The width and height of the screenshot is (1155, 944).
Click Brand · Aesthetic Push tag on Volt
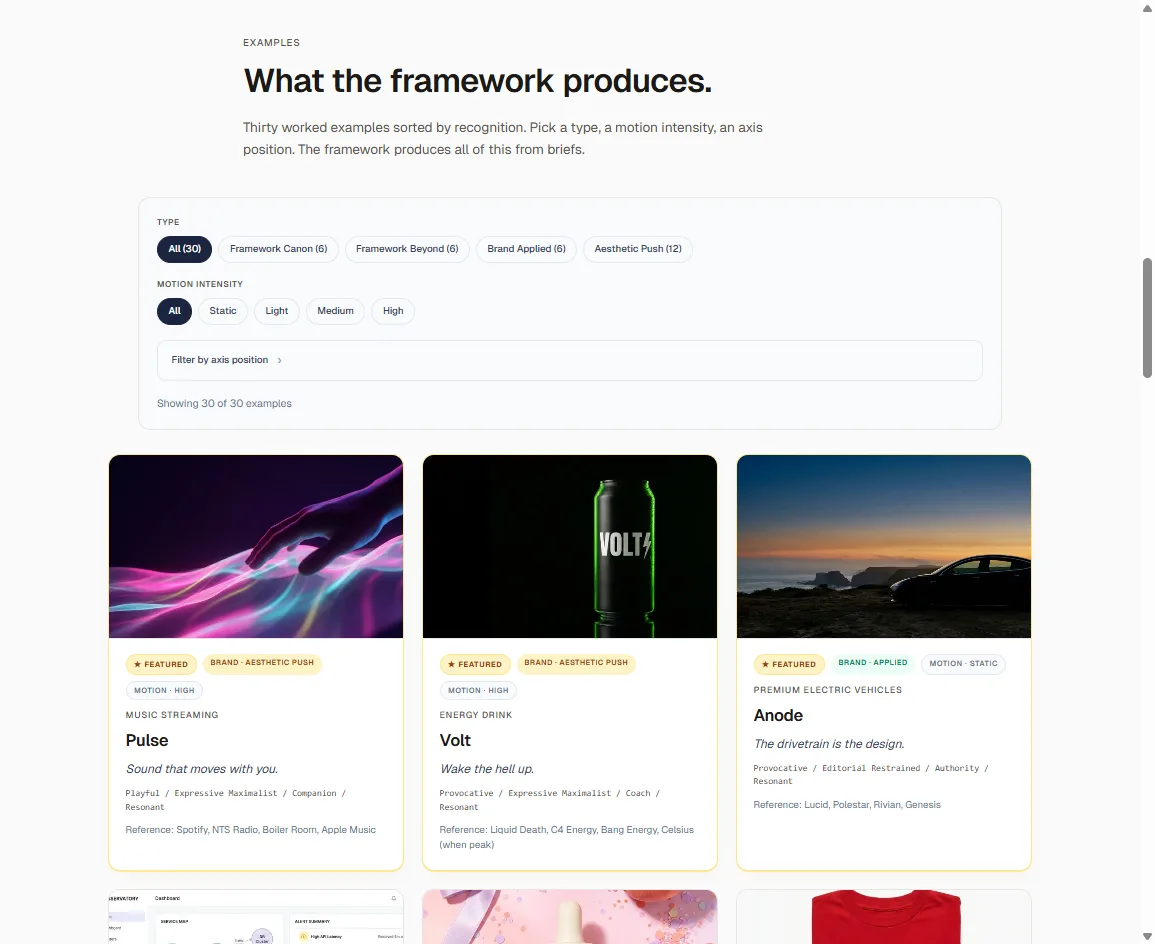(x=576, y=663)
